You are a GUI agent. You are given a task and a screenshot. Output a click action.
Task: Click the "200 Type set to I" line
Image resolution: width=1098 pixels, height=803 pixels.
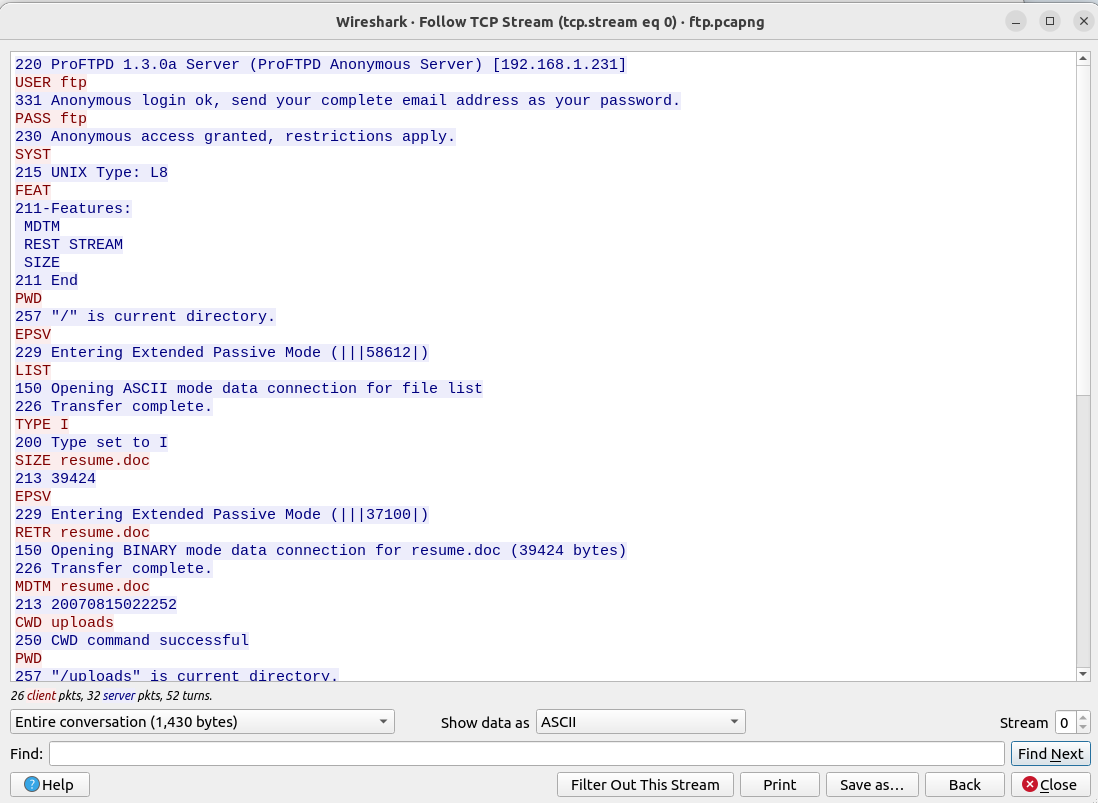[91, 442]
